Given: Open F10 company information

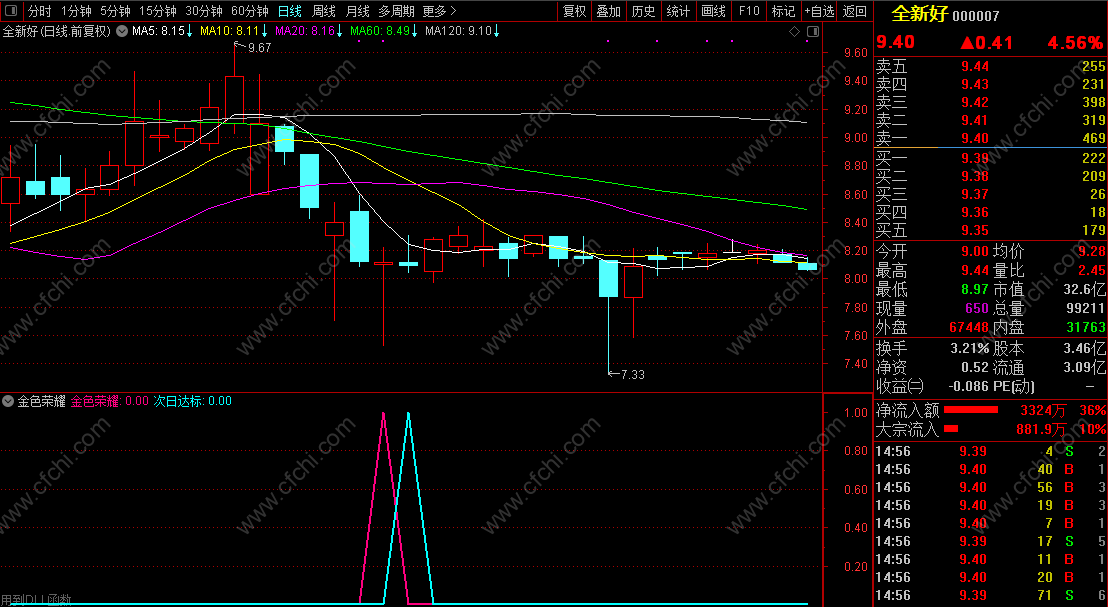Looking at the screenshot, I should [749, 11].
